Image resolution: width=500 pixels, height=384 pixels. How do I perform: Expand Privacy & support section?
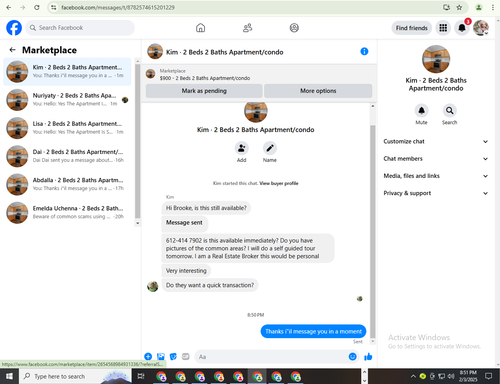[x=436, y=193]
